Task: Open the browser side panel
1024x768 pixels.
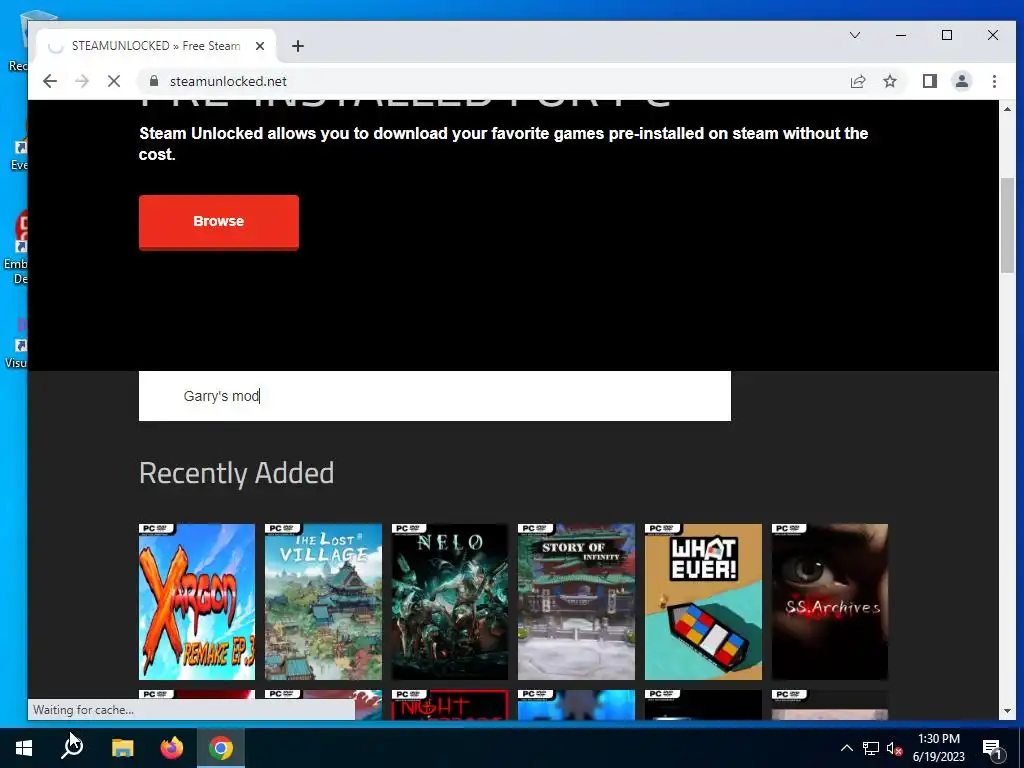Action: (x=929, y=81)
